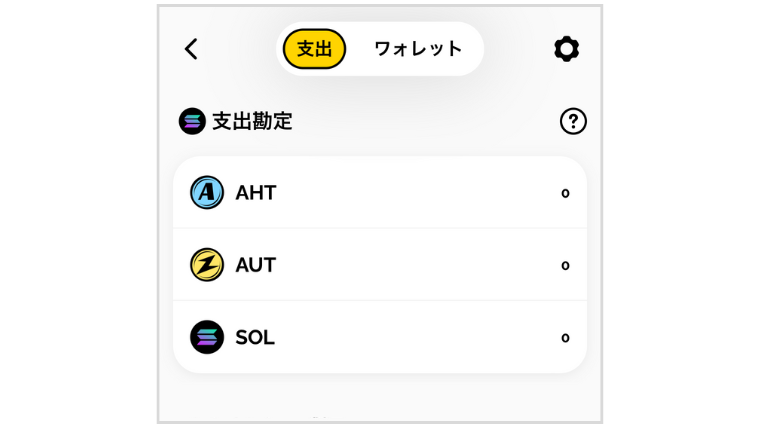760x428 pixels.
Task: Click the AHT blue coin icon
Action: click(207, 192)
